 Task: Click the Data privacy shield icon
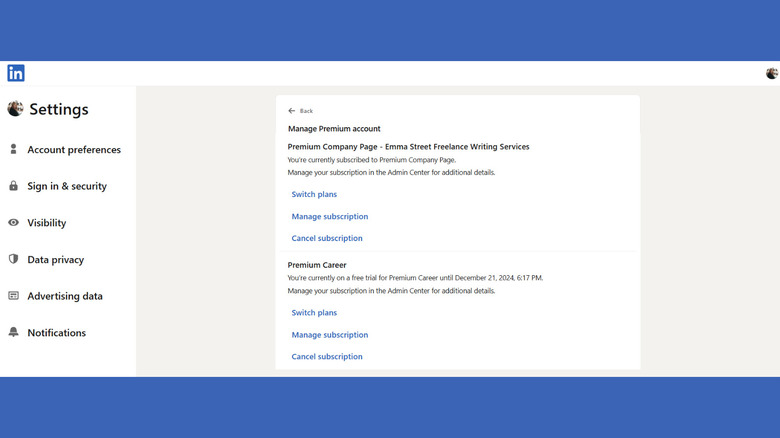pos(13,259)
